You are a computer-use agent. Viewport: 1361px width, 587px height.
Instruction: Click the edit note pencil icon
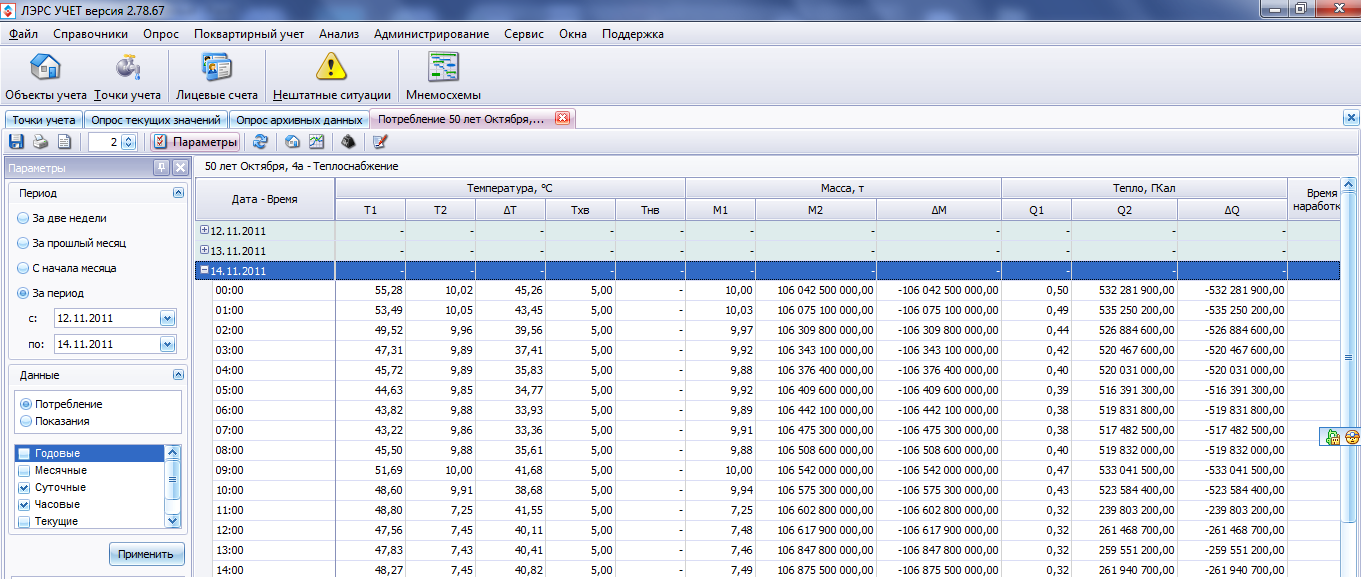pos(380,142)
